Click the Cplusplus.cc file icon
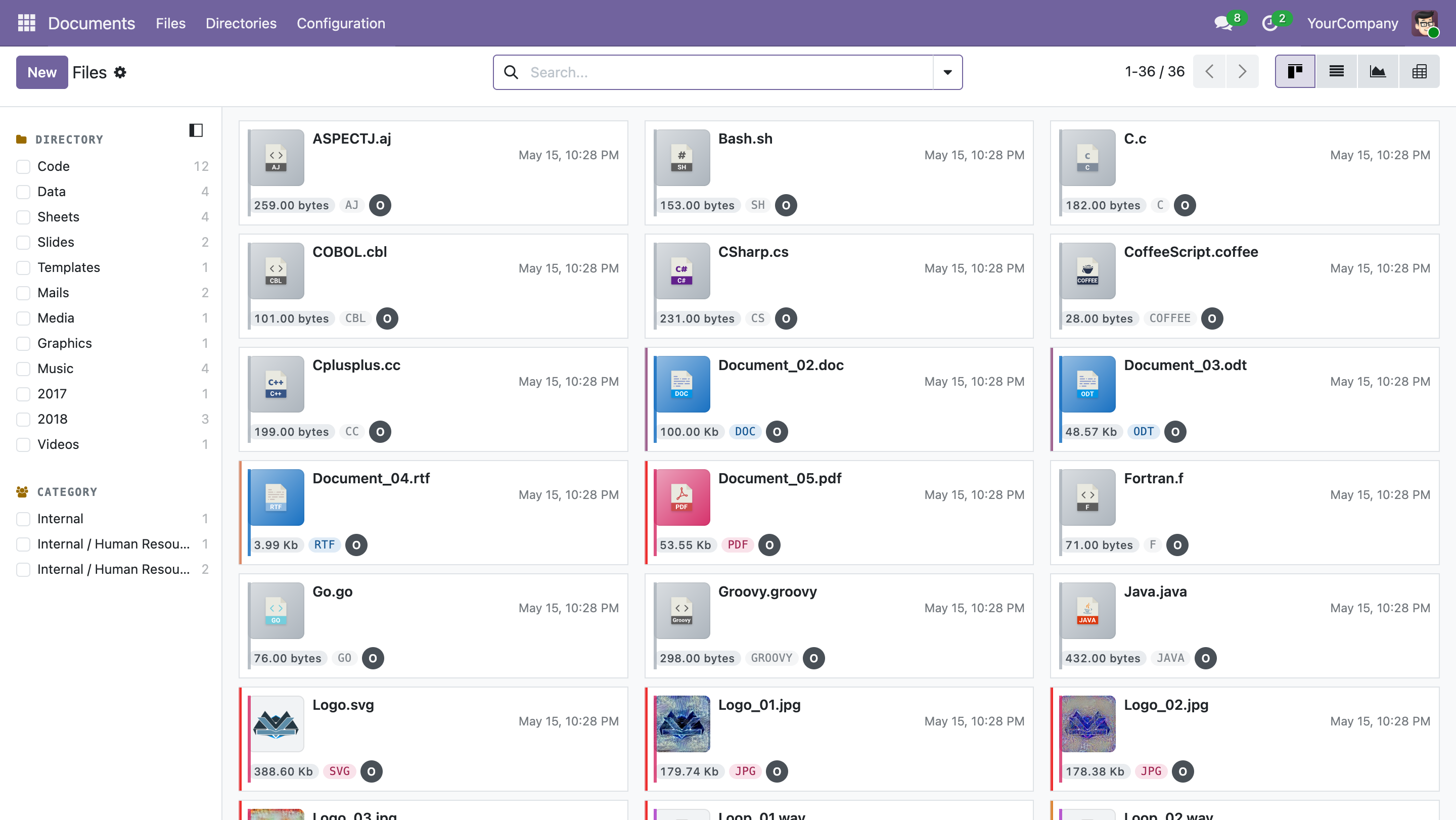This screenshot has height=820, width=1456. [277, 384]
